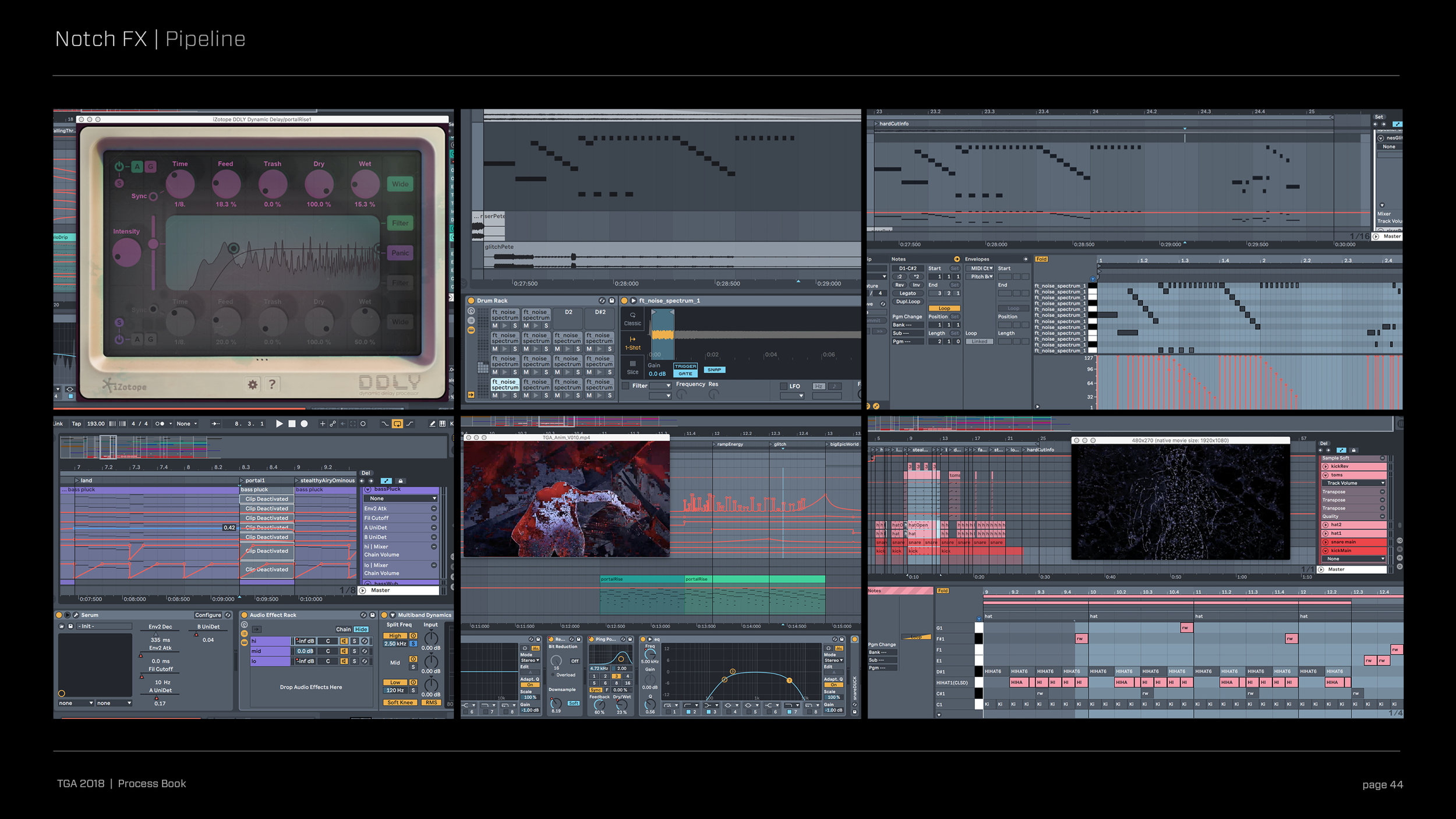This screenshot has height=819, width=1456.
Task: Fold Multiband Dynamics device triangle
Action: click(x=393, y=615)
